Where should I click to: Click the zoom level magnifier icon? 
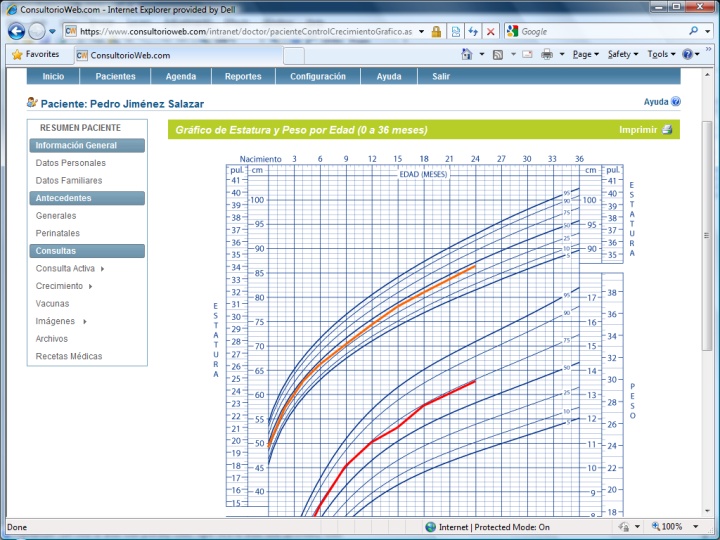[x=656, y=526]
